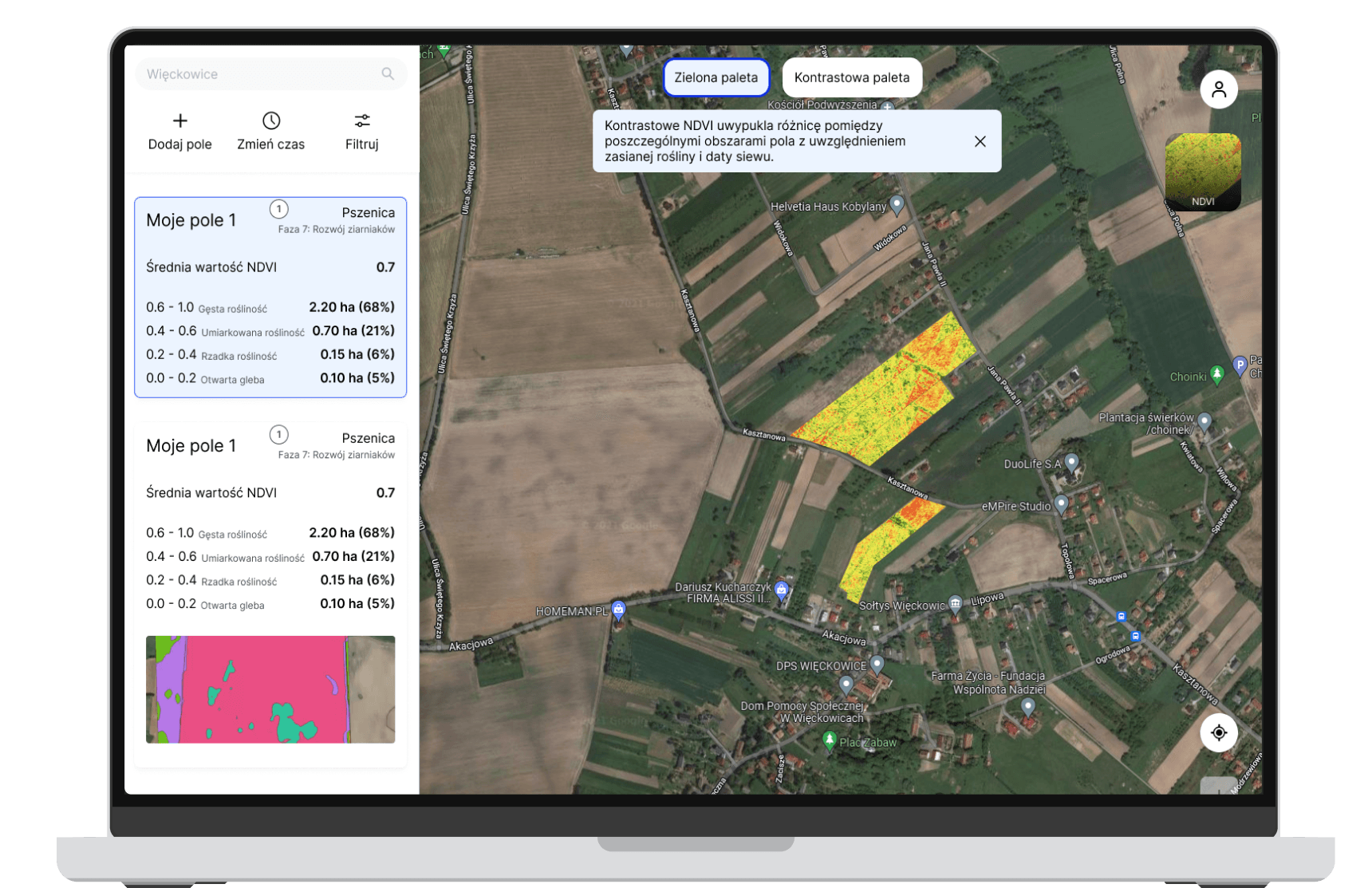
Task: Toggle the NDVI layer thumbnail
Action: click(1202, 172)
